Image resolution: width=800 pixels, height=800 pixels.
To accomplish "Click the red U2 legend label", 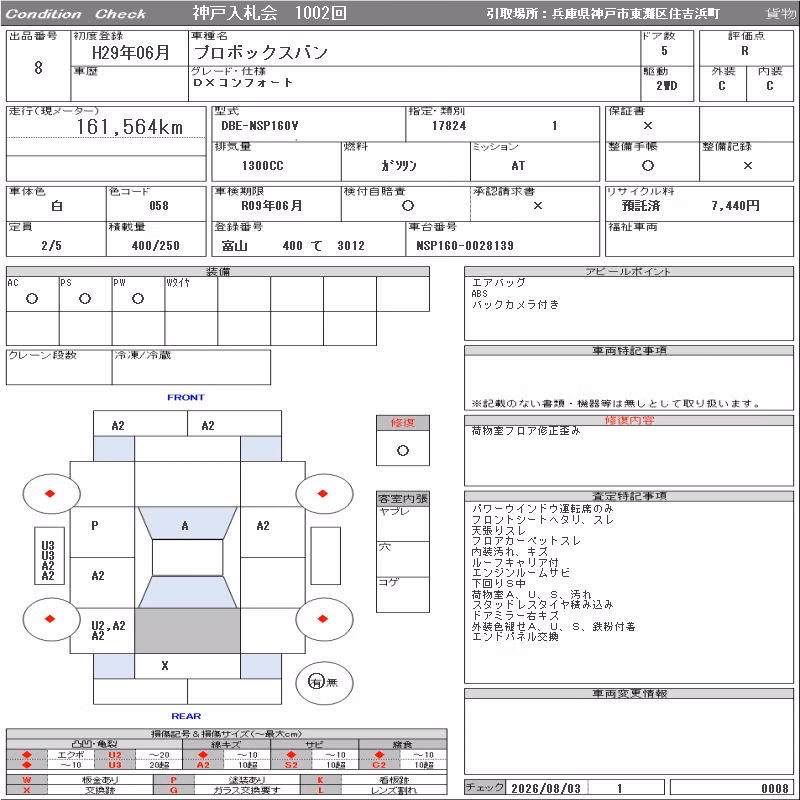I will click(x=115, y=755).
